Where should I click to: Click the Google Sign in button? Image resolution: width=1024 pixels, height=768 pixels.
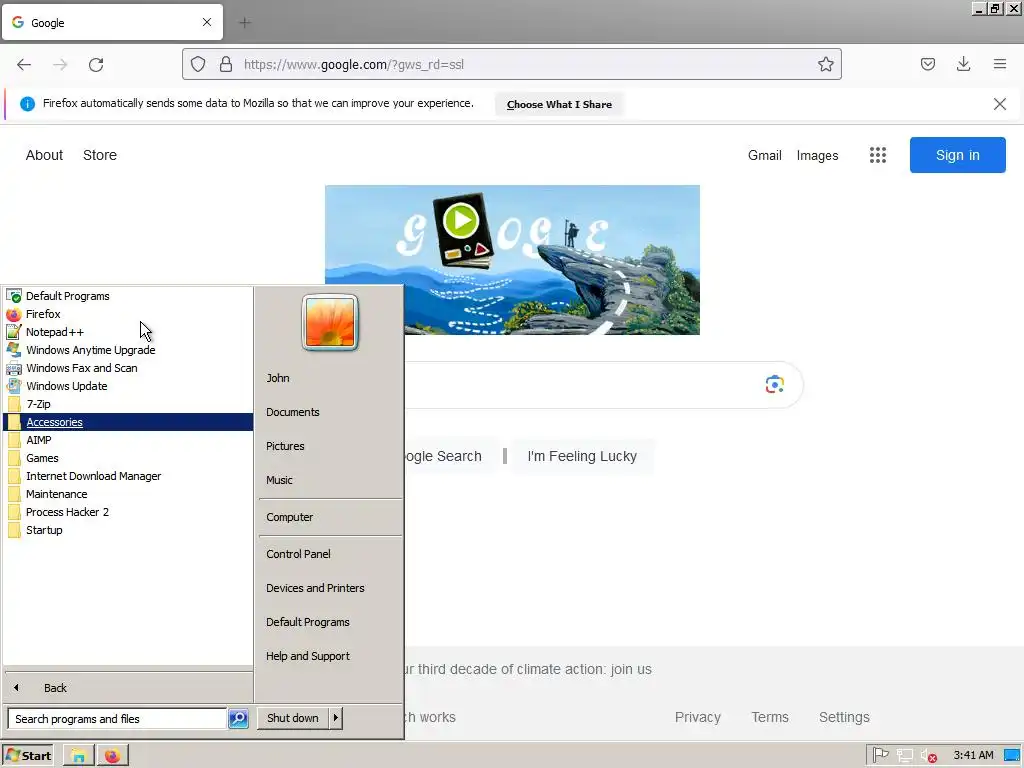(x=957, y=155)
